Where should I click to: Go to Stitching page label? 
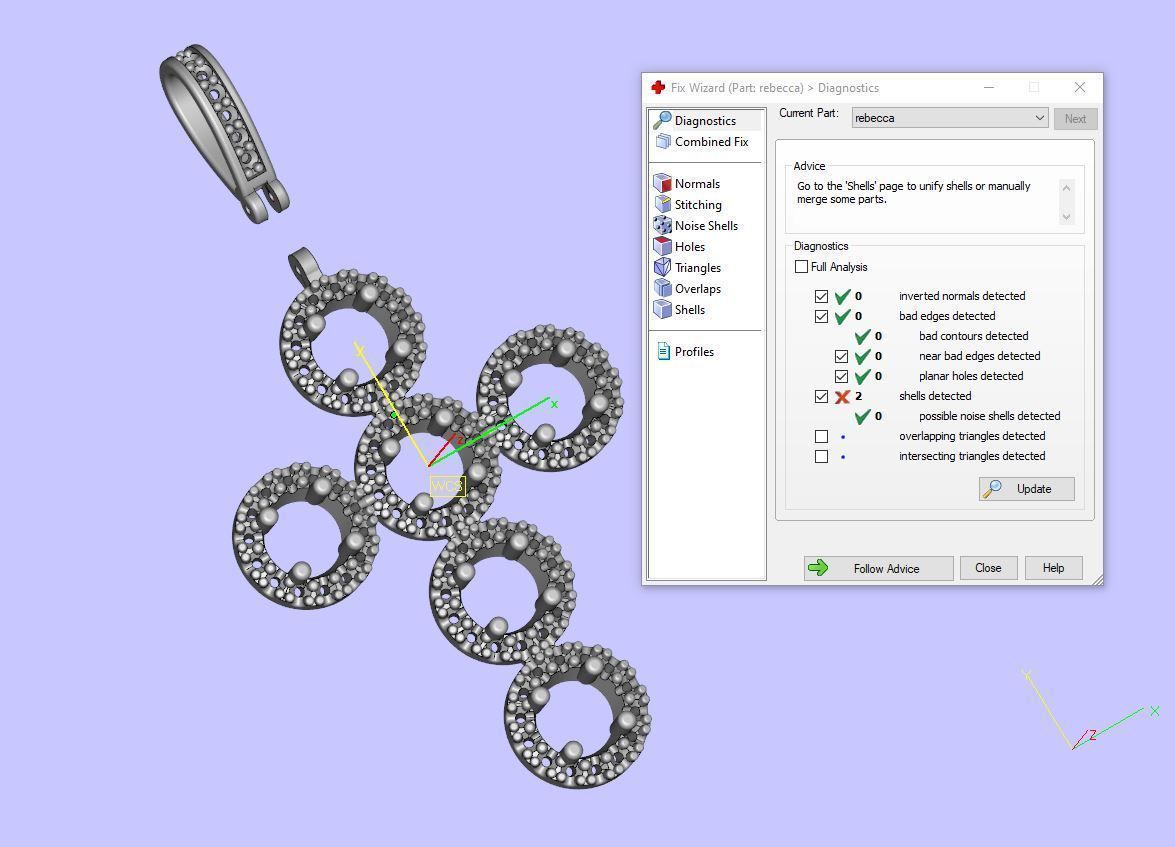(x=698, y=205)
